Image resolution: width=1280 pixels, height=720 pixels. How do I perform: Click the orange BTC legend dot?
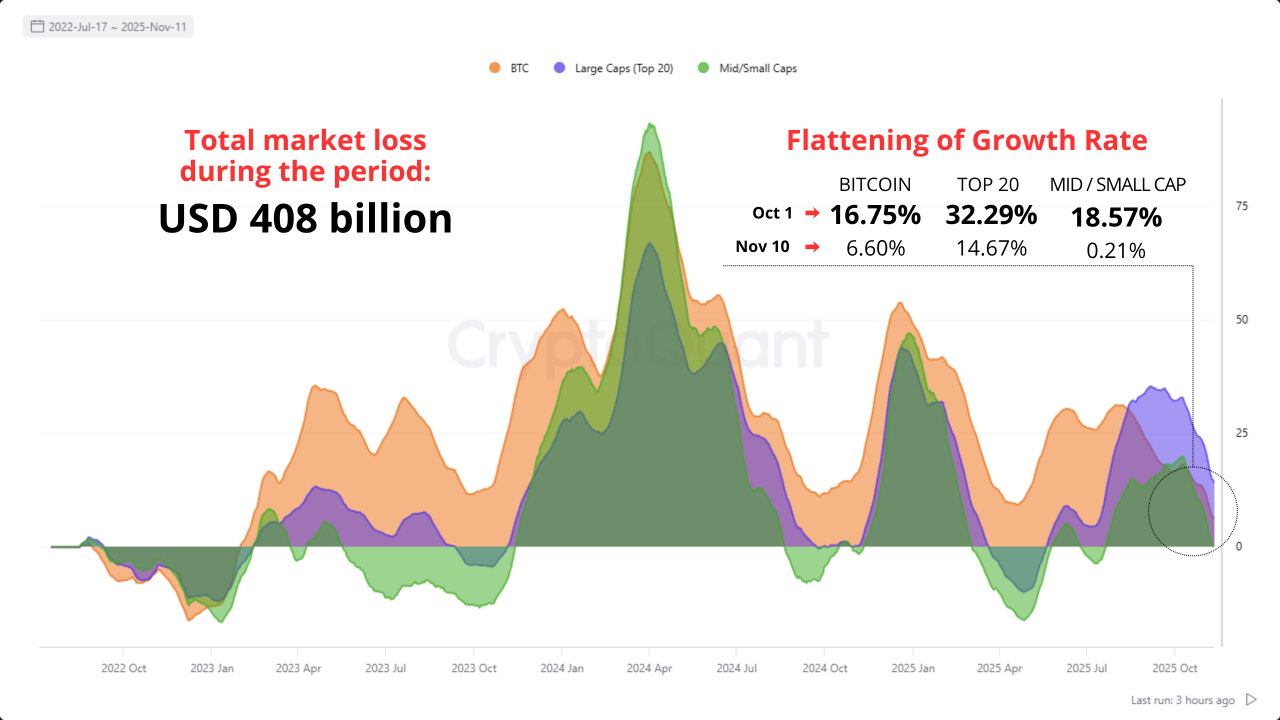click(494, 68)
